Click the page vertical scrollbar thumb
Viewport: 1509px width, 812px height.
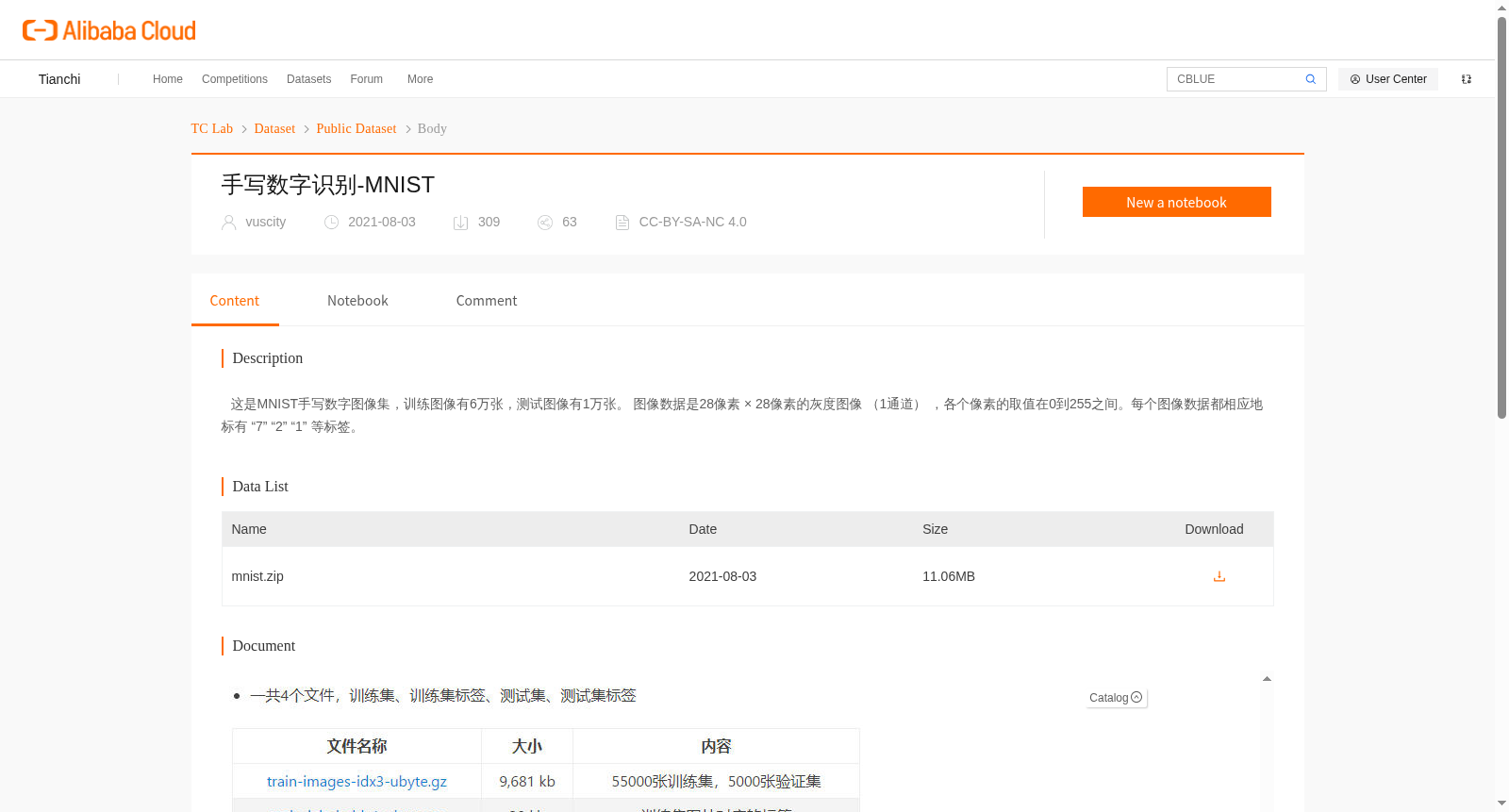coord(1501,217)
